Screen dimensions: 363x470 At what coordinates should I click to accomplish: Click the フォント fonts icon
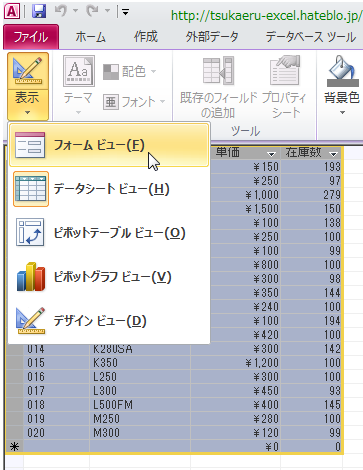[111, 102]
